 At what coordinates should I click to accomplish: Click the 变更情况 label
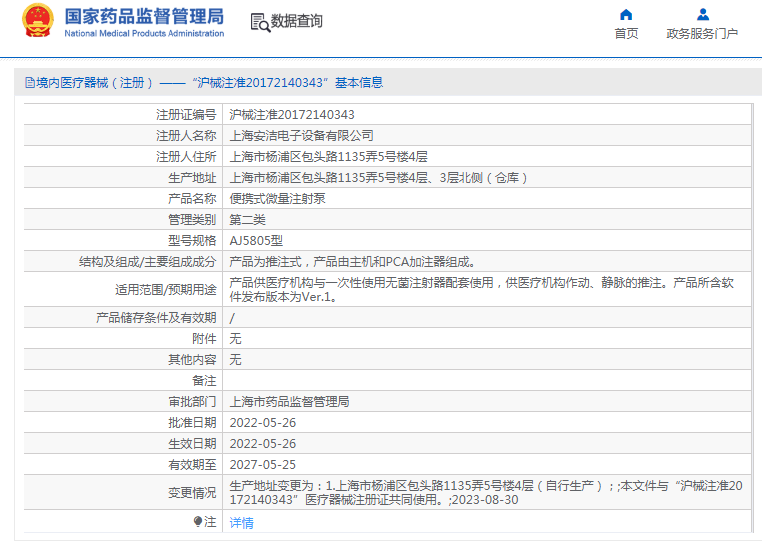coord(192,493)
